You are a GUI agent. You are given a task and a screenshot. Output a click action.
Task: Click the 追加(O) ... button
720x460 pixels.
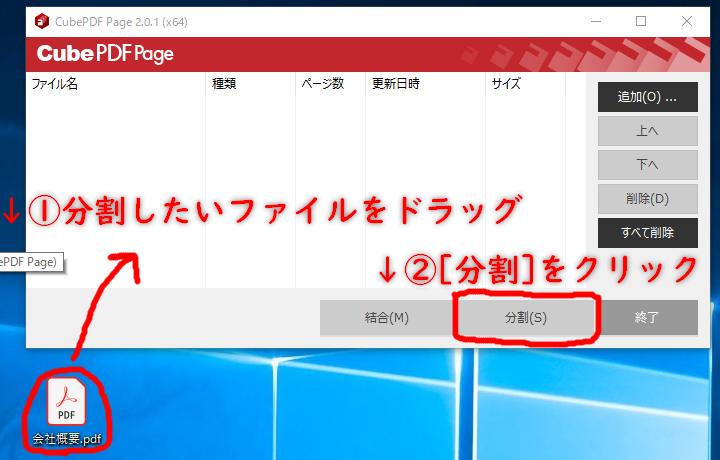[x=647, y=97]
